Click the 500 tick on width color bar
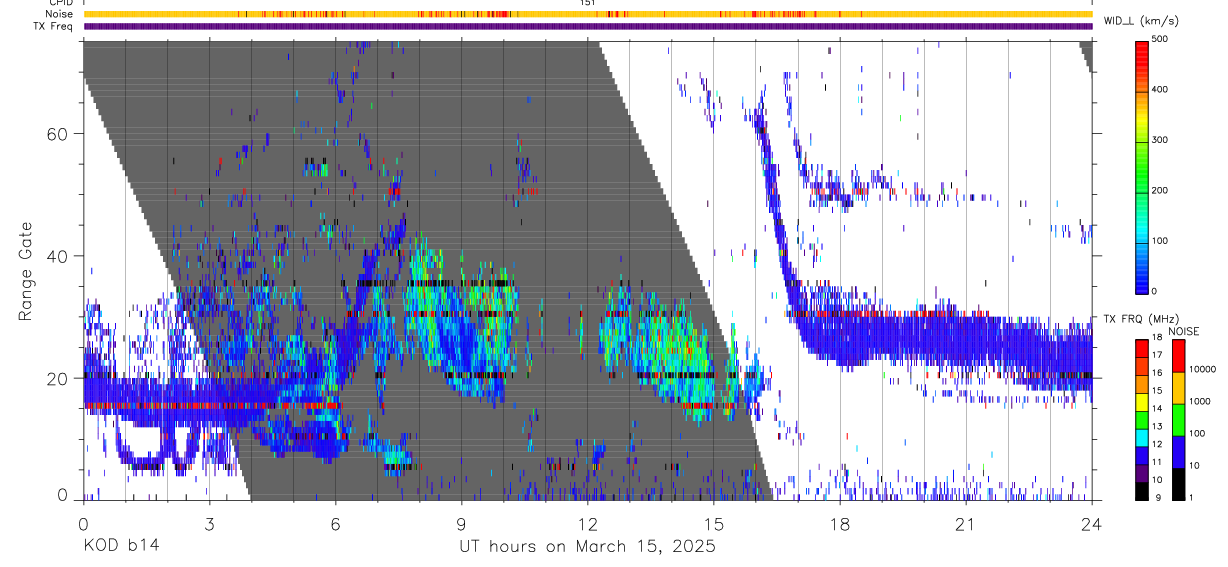 tap(1161, 40)
